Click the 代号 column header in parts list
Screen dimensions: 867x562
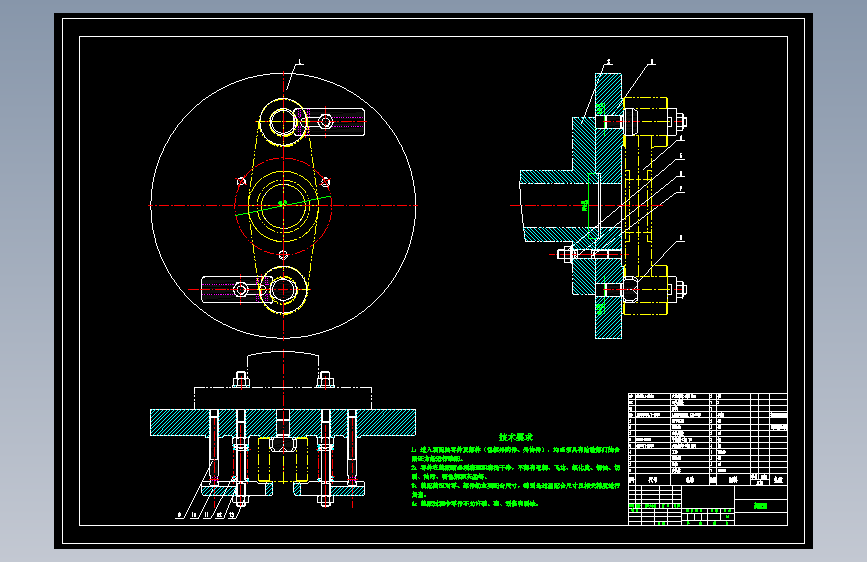[x=652, y=480]
